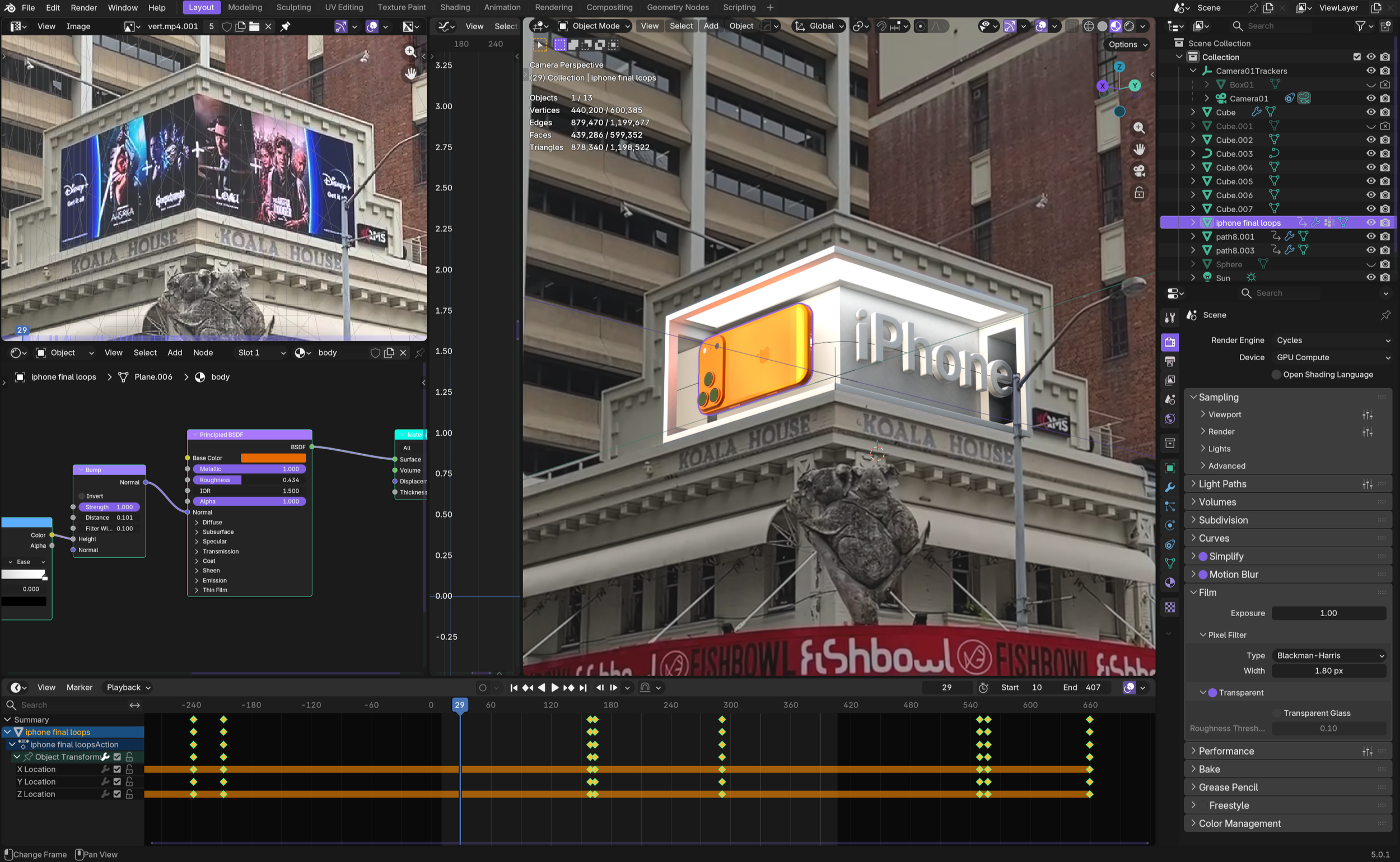Open the Render menu in top bar
1400x862 pixels.
[x=83, y=7]
